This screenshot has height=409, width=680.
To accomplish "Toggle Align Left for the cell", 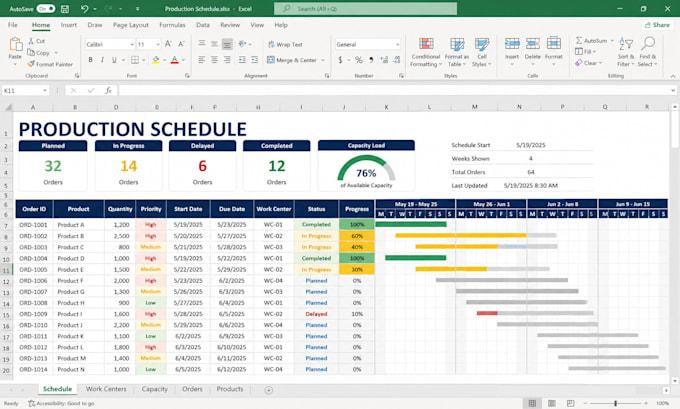I will (x=202, y=60).
